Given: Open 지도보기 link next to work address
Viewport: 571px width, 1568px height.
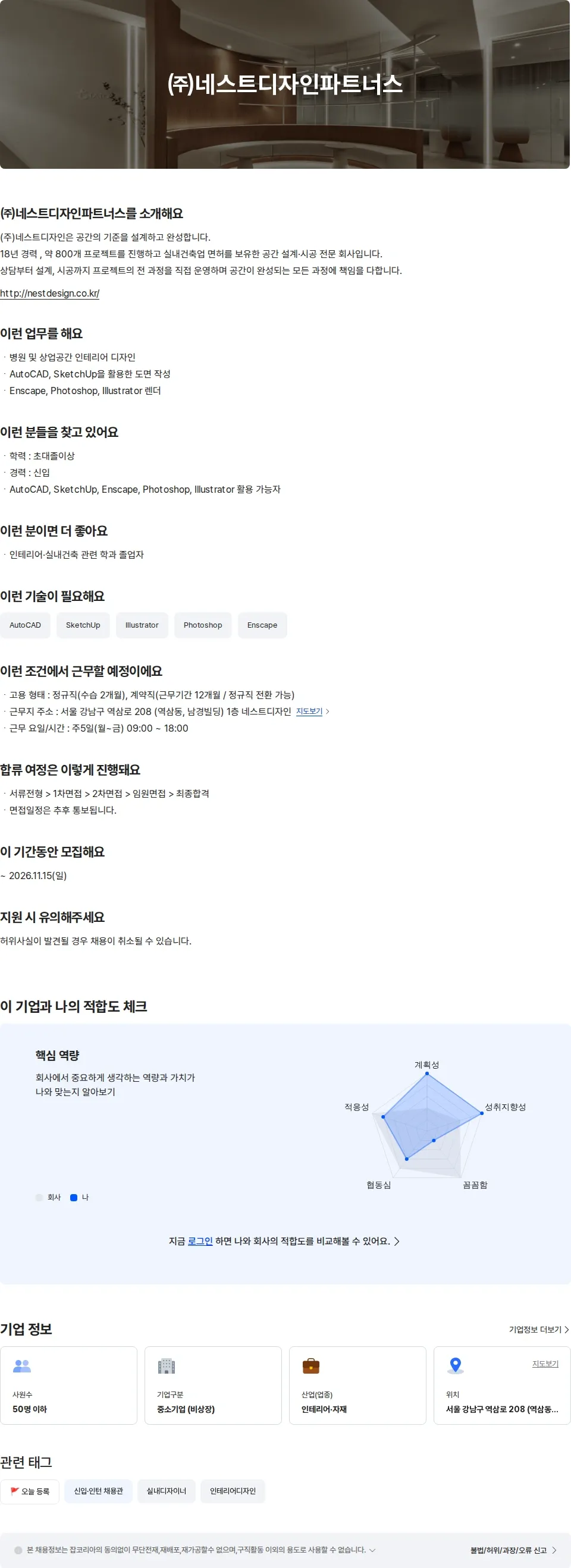Looking at the screenshot, I should pyautogui.click(x=309, y=711).
